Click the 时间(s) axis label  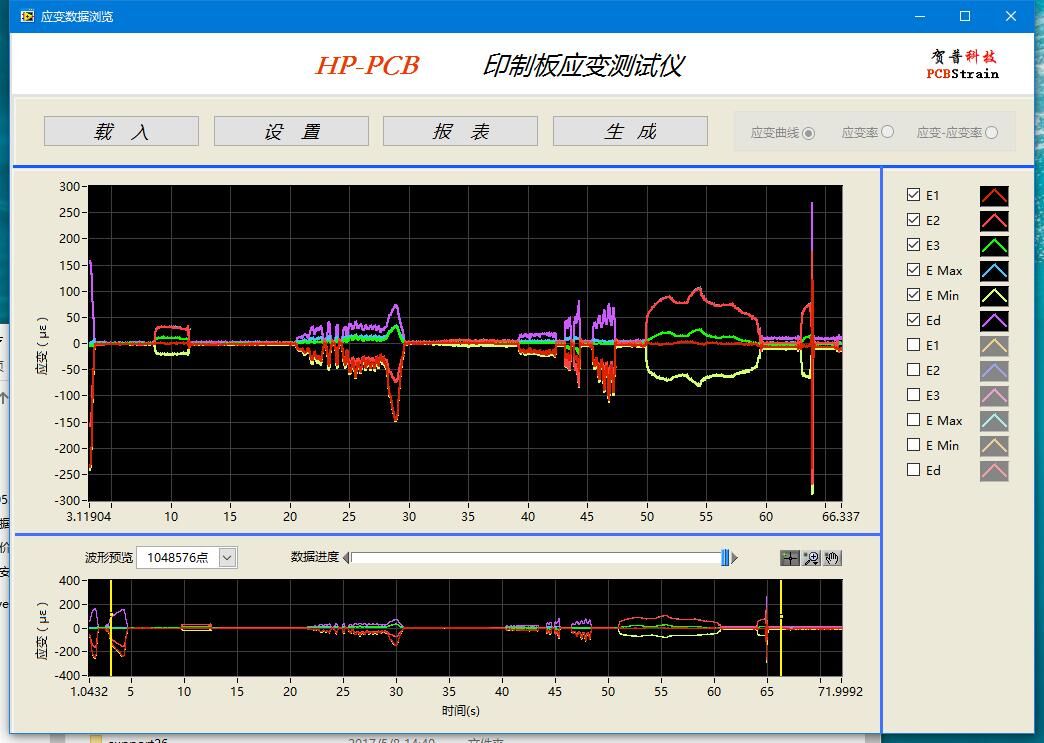pyautogui.click(x=461, y=711)
